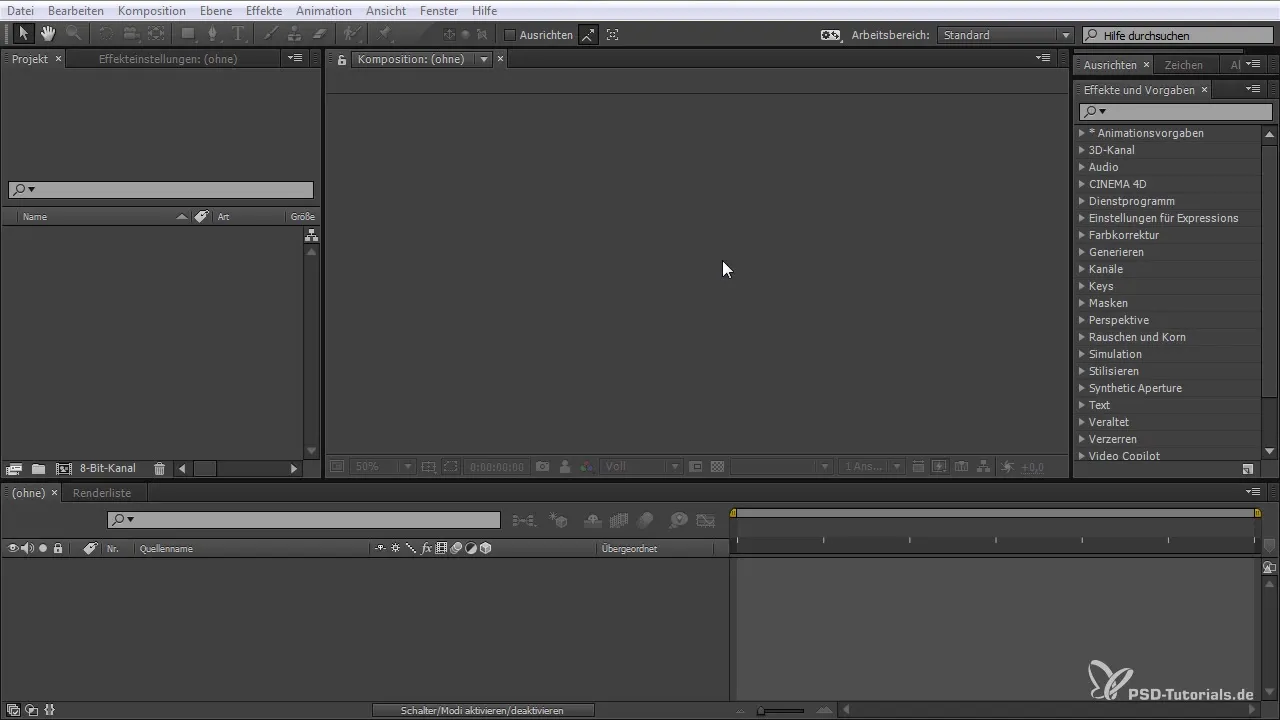Switch to Effekteinstellungen (ohne) tab
The width and height of the screenshot is (1280, 720).
coord(168,59)
